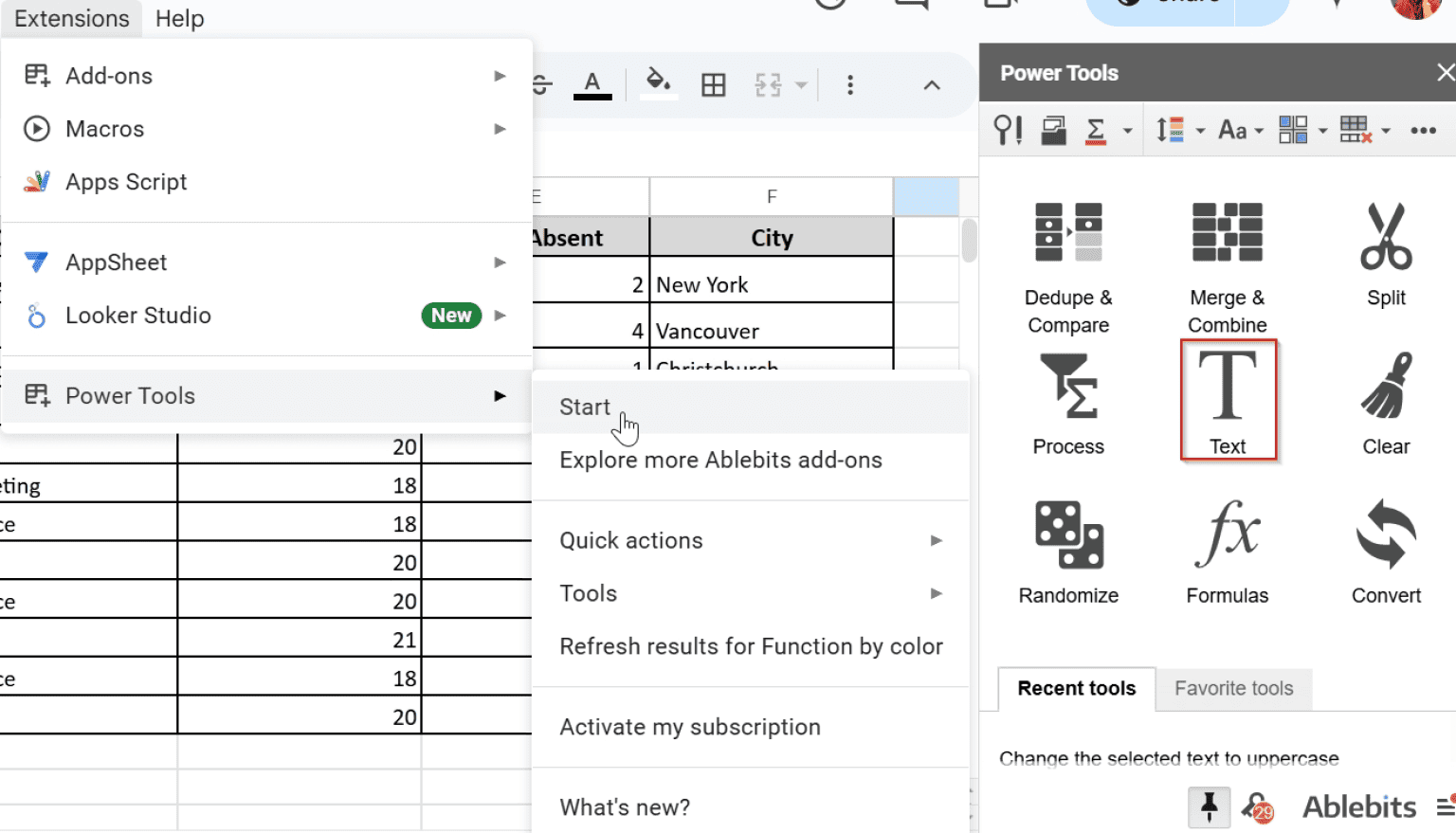
Task: Click Activate my subscription
Action: (690, 727)
